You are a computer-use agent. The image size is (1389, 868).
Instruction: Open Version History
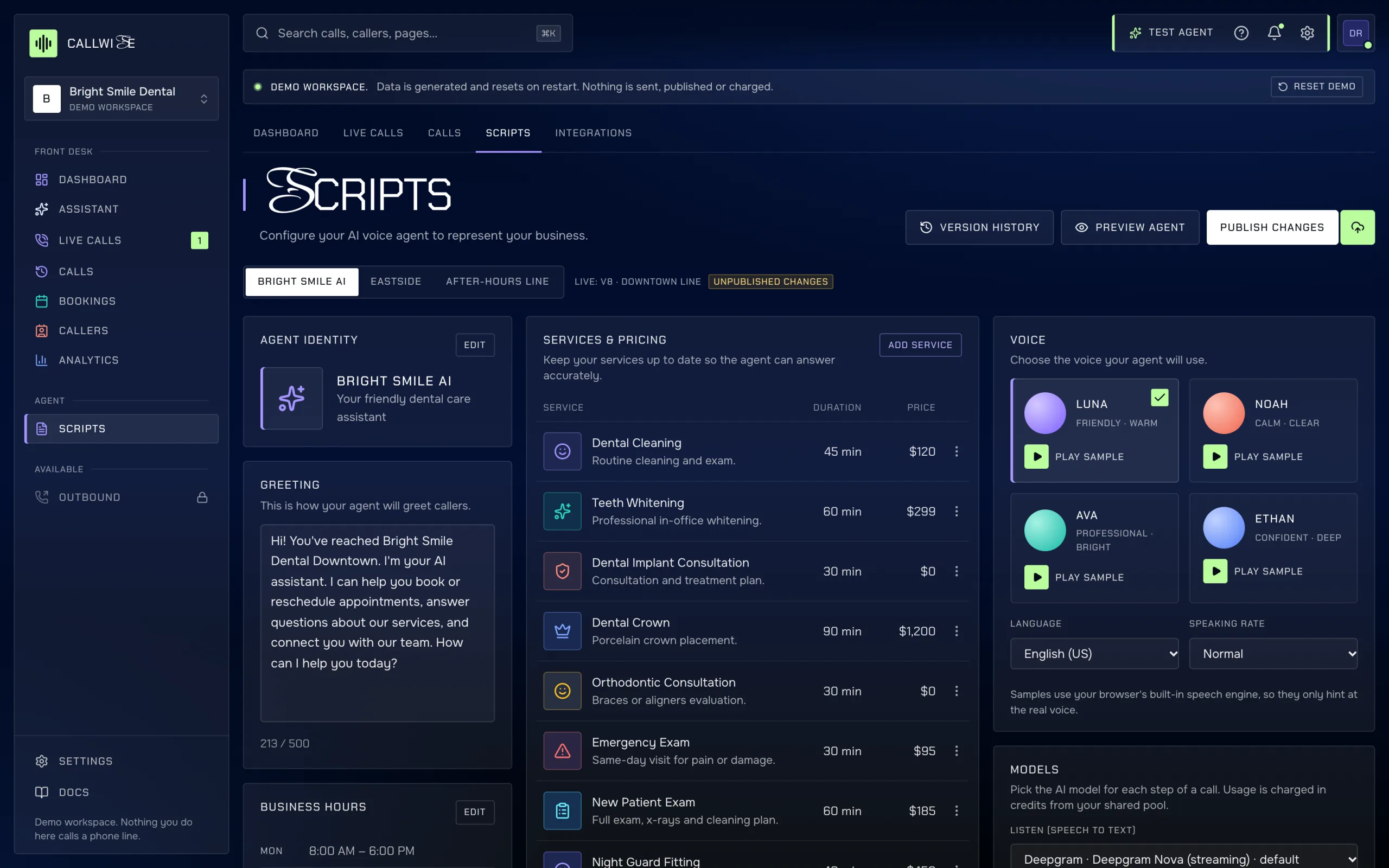979,227
